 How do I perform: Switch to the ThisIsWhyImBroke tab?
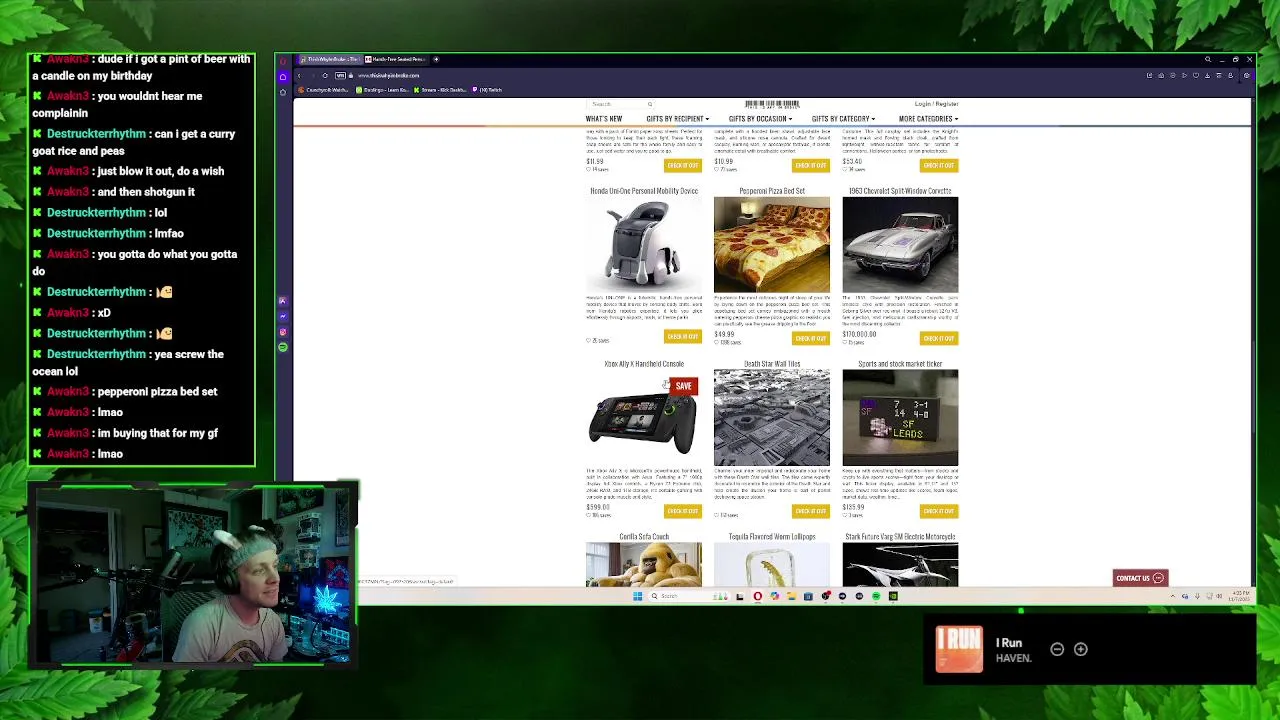pyautogui.click(x=329, y=59)
